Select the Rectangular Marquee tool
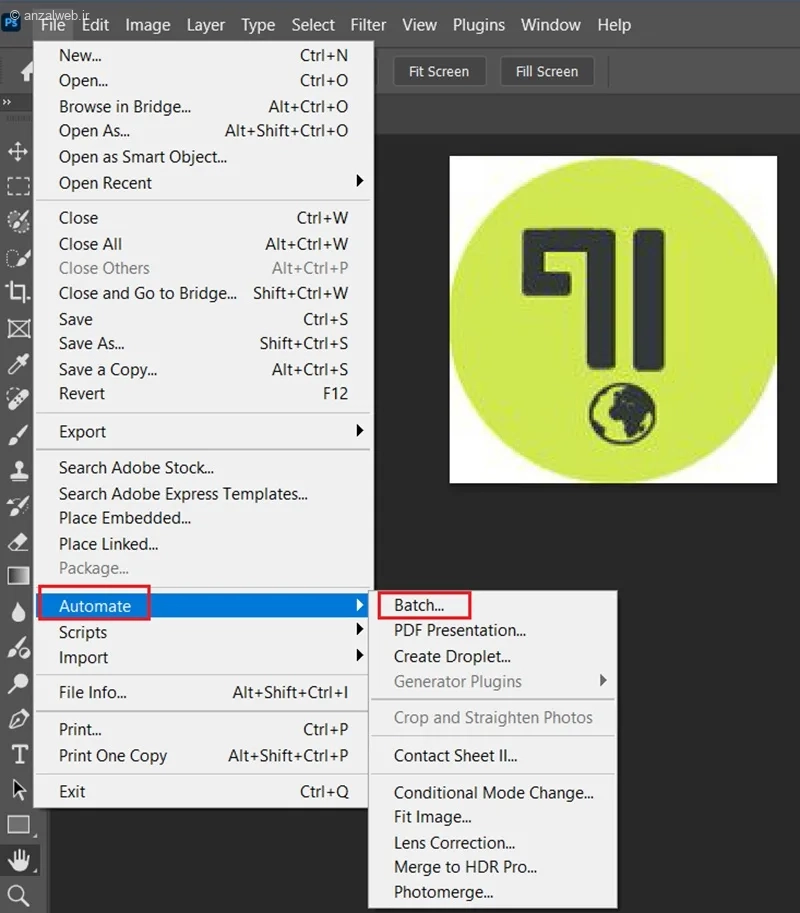 [18, 186]
